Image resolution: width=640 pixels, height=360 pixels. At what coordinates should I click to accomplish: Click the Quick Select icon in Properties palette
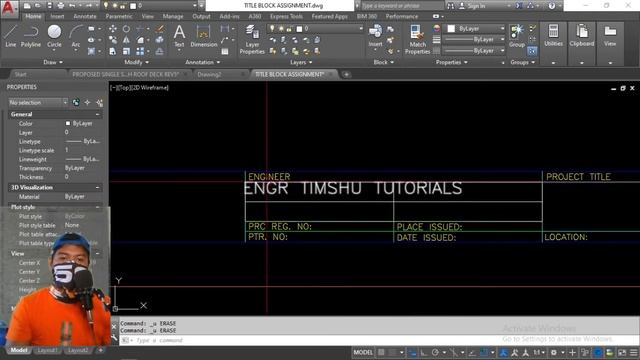pyautogui.click(x=100, y=102)
